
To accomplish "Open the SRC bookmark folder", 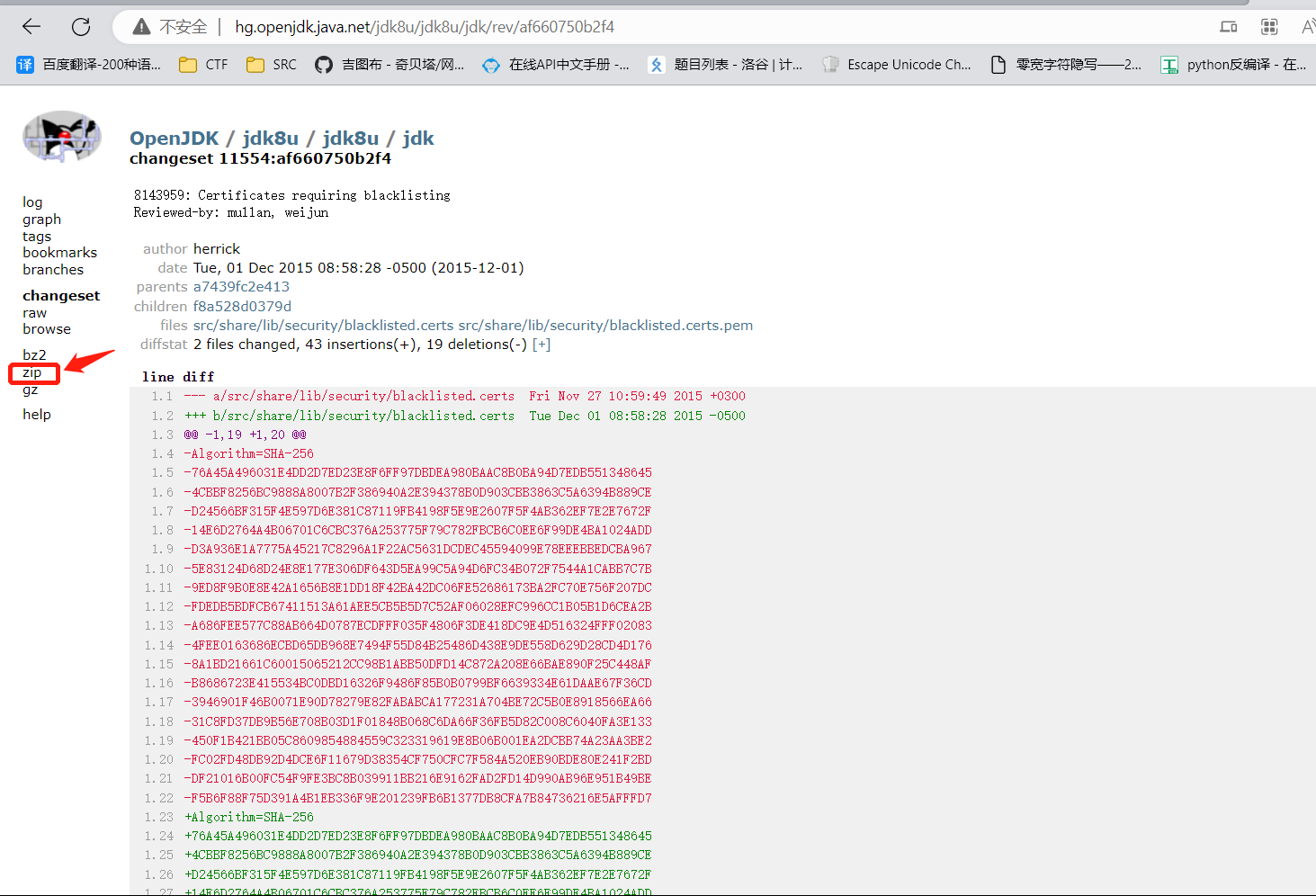I will pos(272,65).
